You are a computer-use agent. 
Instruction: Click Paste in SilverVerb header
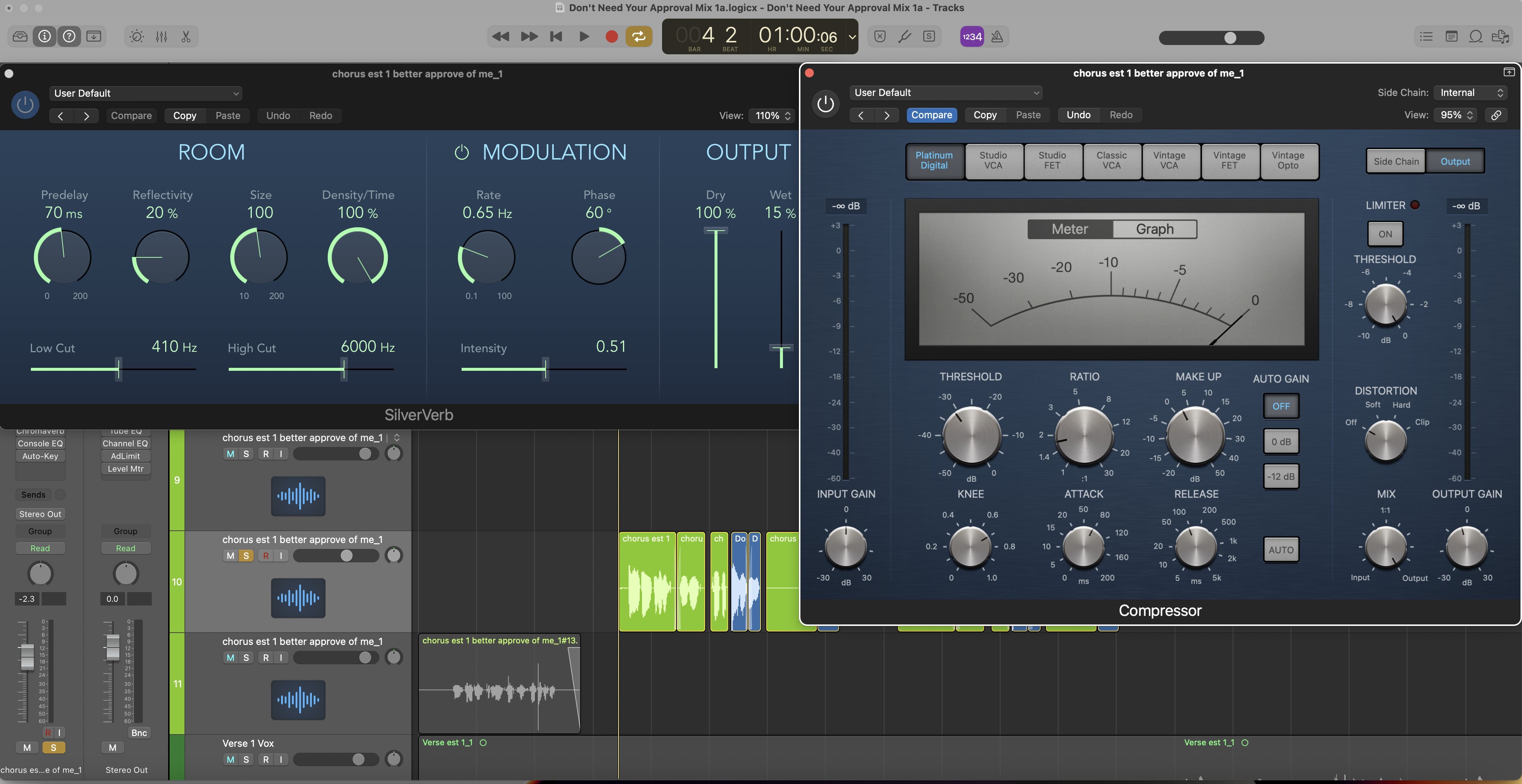[x=228, y=116]
